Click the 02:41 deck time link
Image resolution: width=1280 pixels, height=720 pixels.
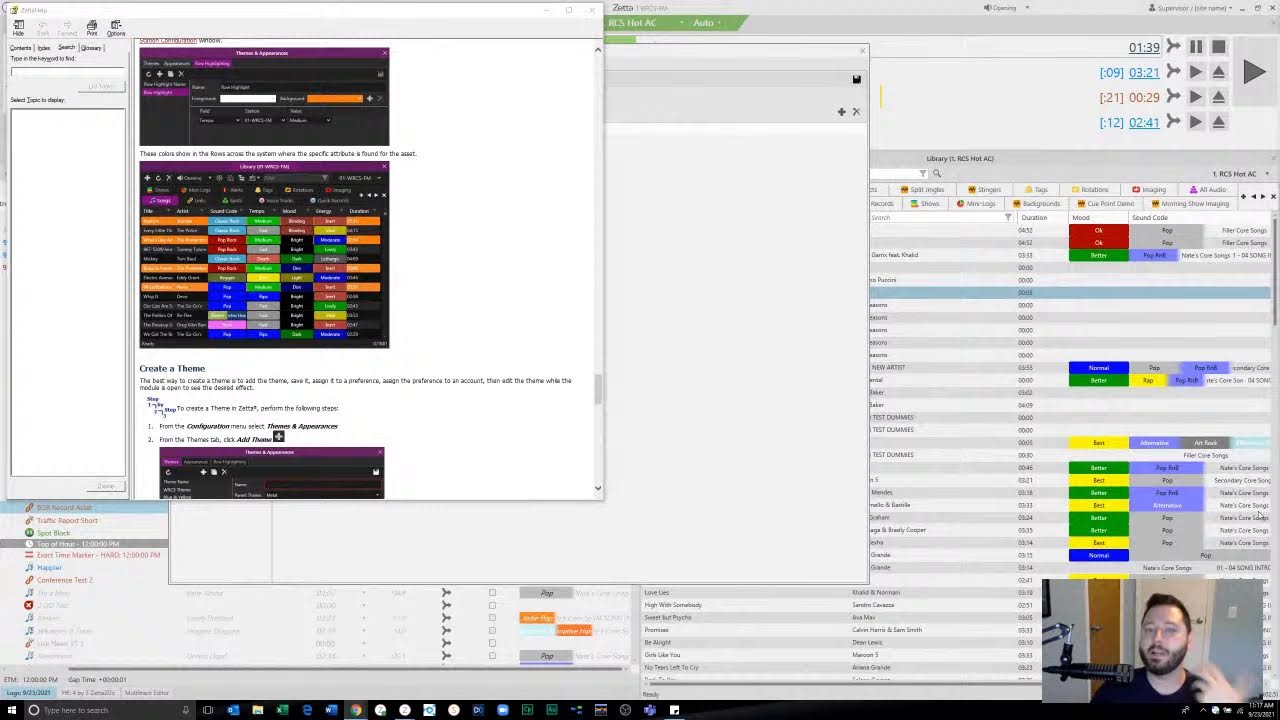[1143, 122]
